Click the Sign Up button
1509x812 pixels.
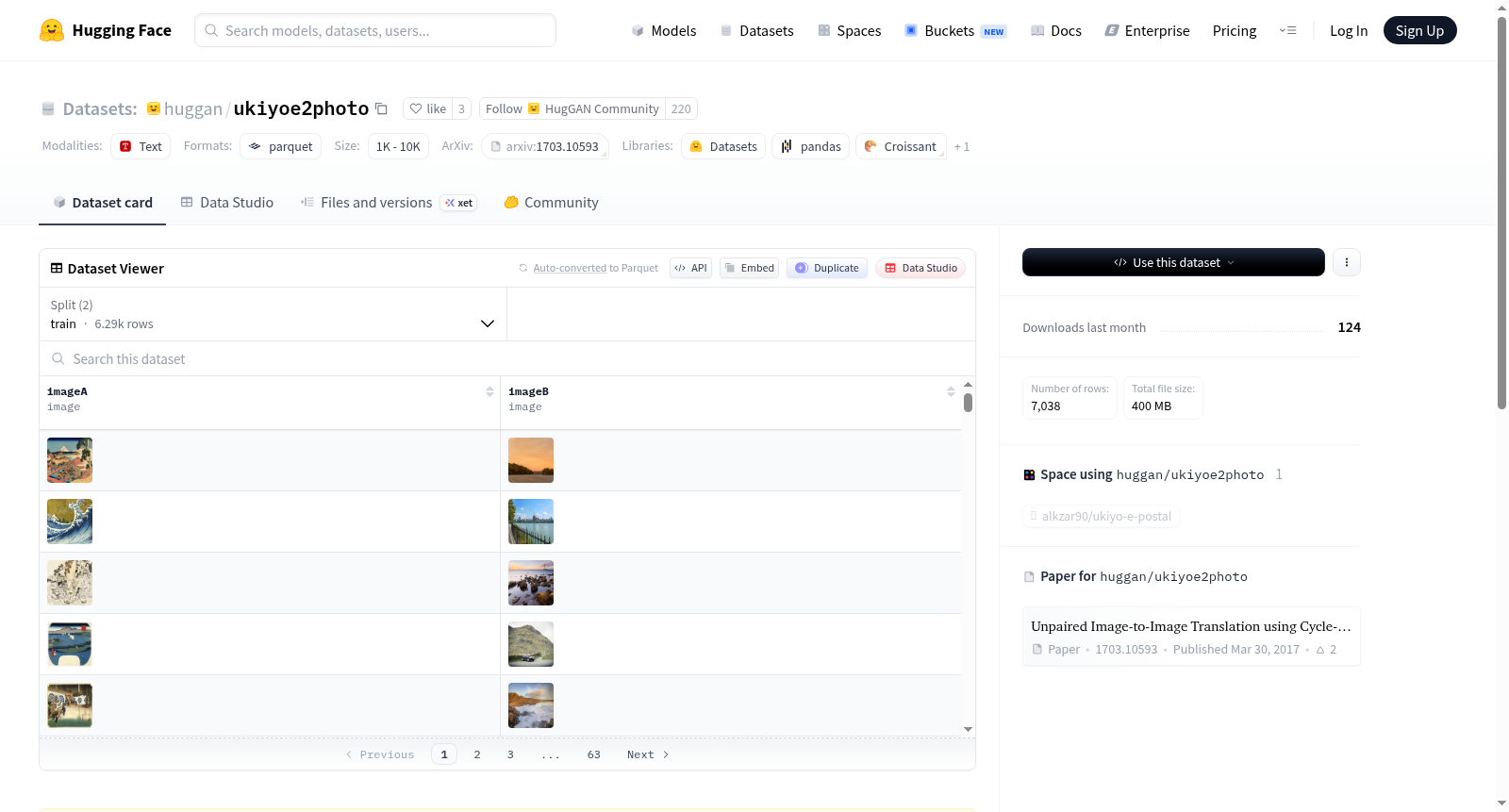(x=1420, y=30)
